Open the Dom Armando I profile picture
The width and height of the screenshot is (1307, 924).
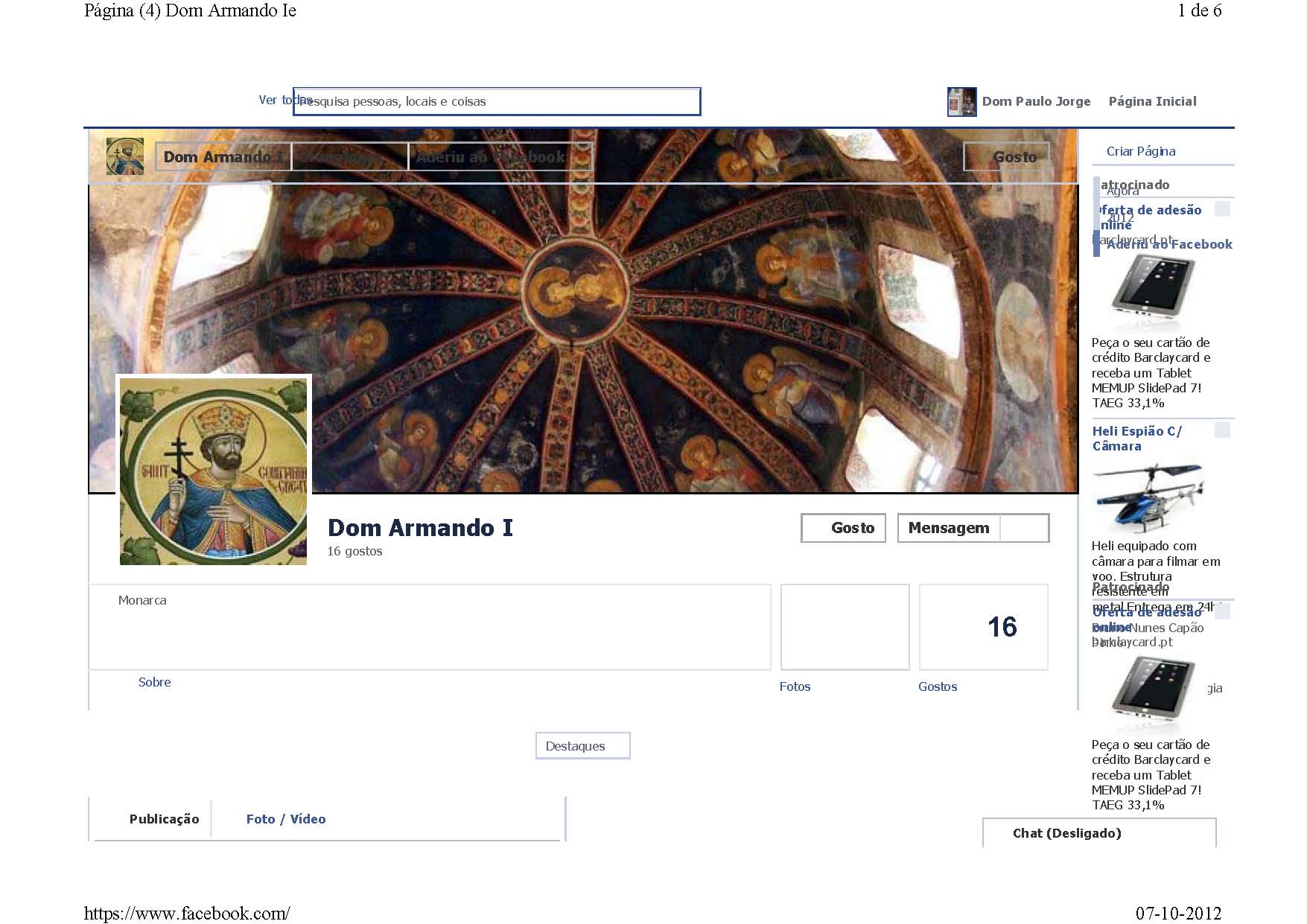(x=213, y=471)
